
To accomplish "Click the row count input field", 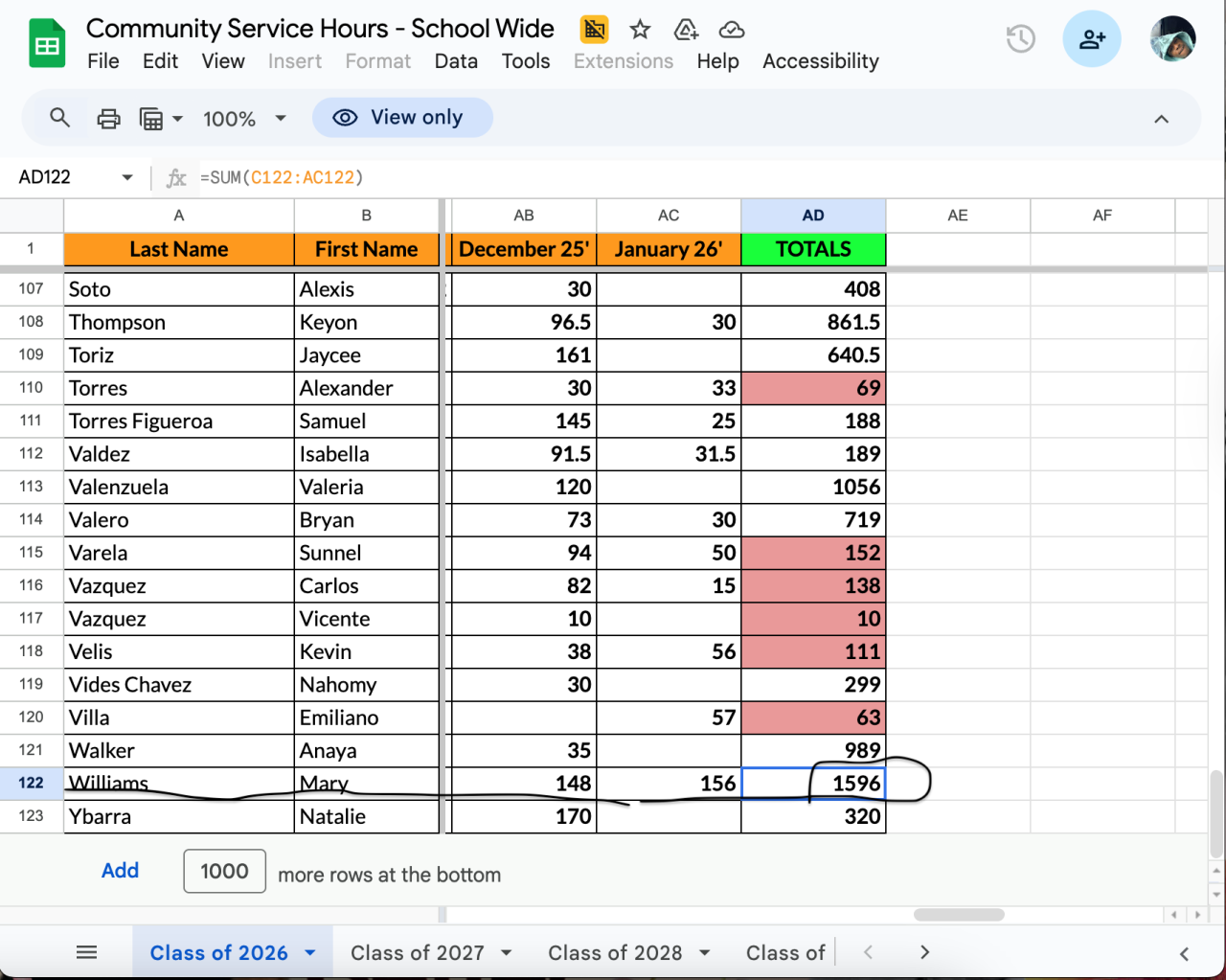I will (x=224, y=872).
